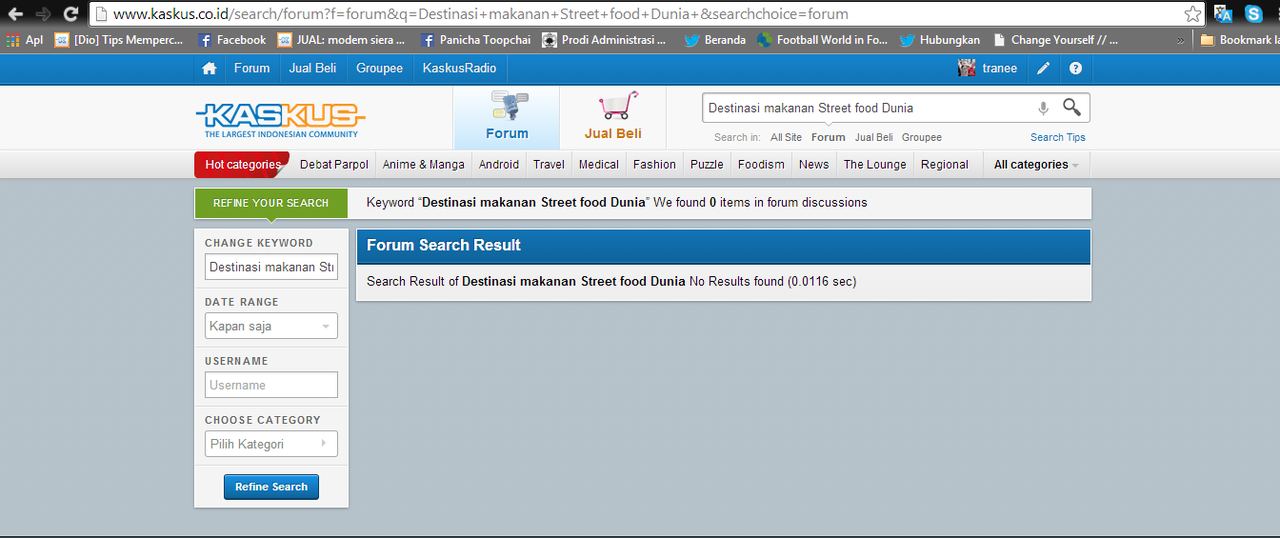The image size is (1280, 538).
Task: Open Android category
Action: (499, 164)
